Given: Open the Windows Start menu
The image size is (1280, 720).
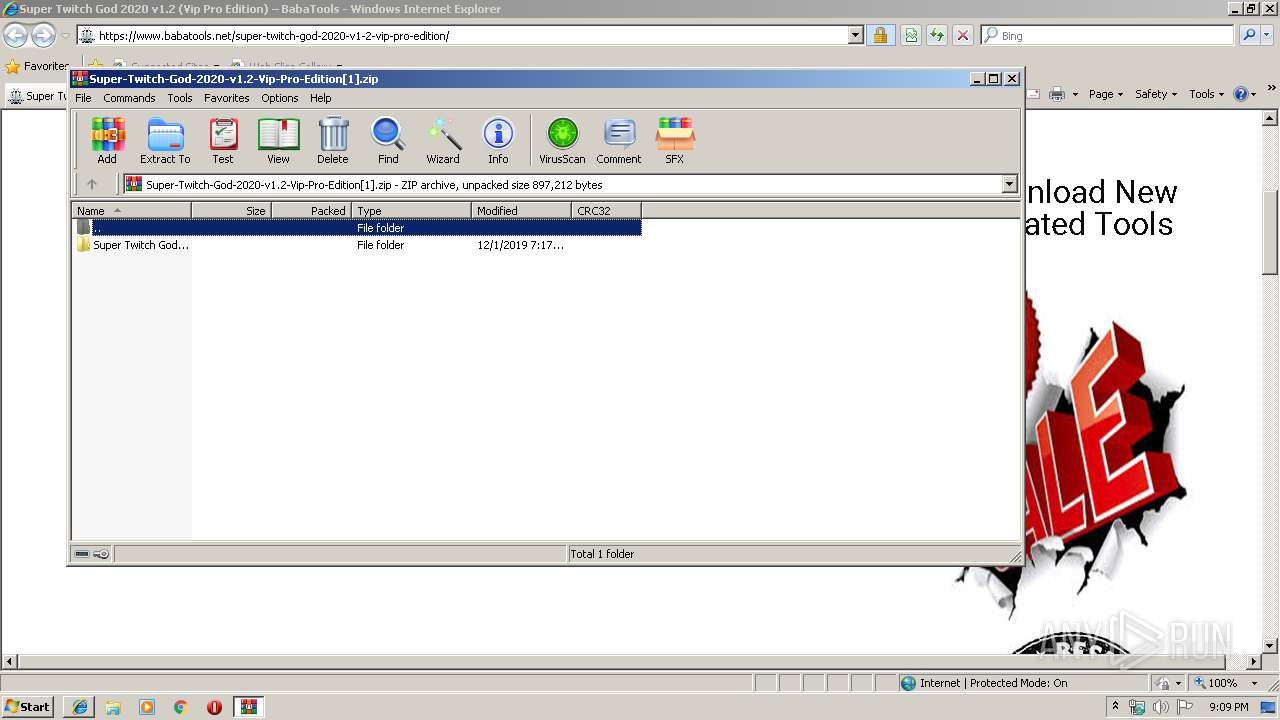Looking at the screenshot, I should click(28, 707).
